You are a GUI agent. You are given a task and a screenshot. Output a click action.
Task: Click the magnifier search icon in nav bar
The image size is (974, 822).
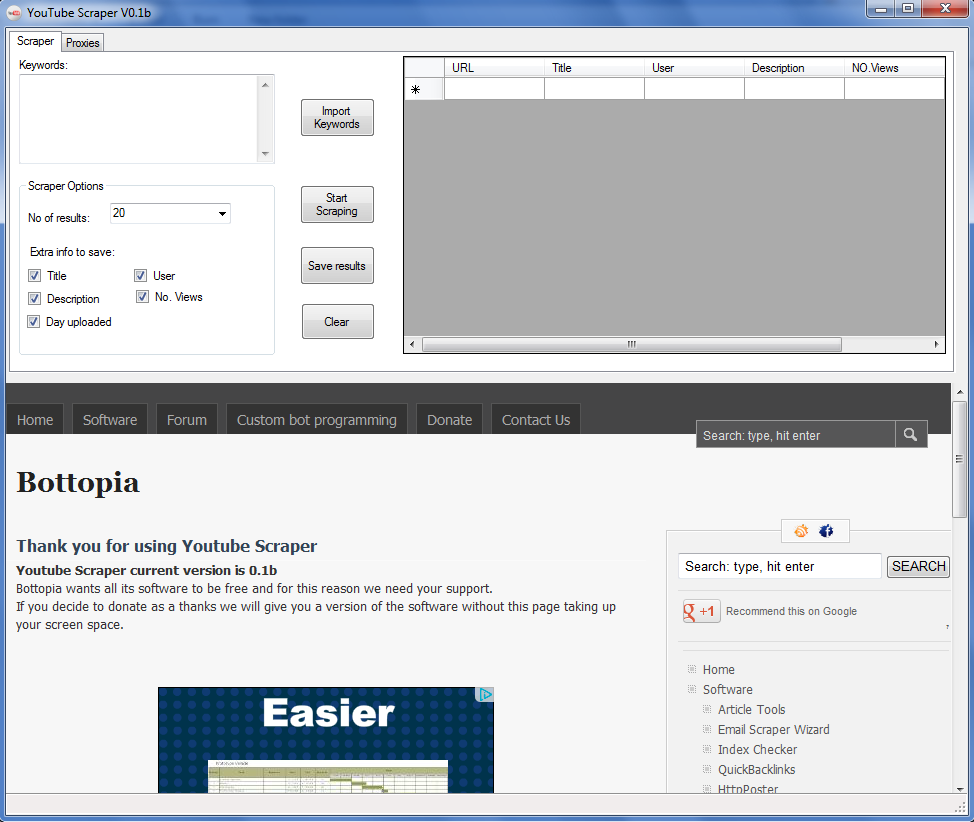click(x=911, y=435)
